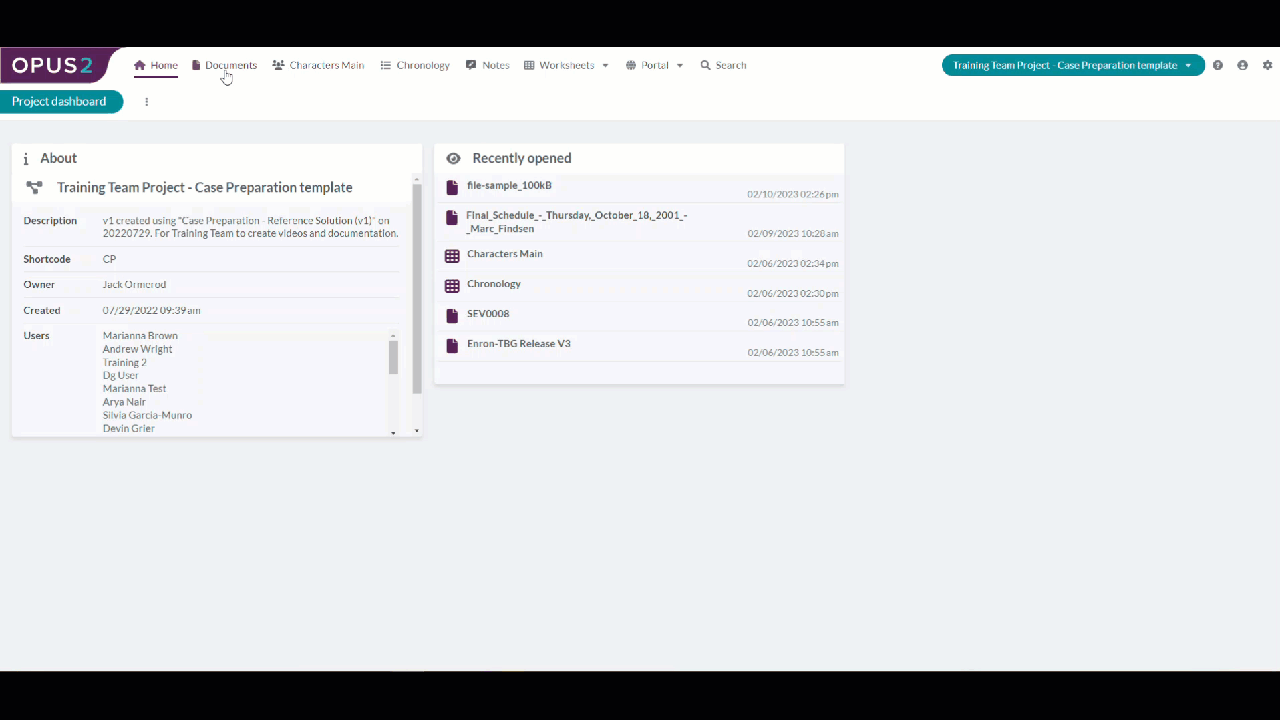
Task: Click file icon beside file-sample_100kB
Action: 452,187
